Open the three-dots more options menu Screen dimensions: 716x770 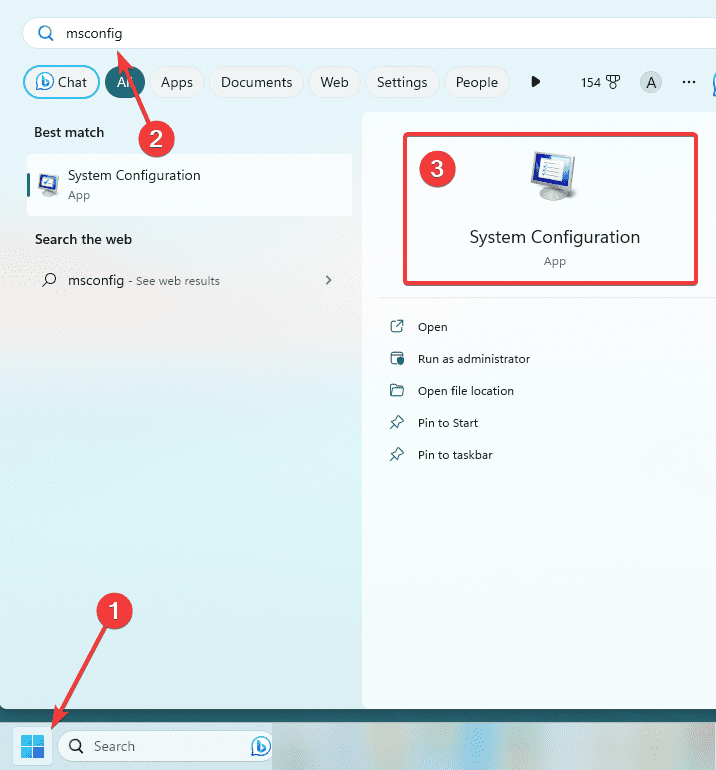tap(688, 82)
